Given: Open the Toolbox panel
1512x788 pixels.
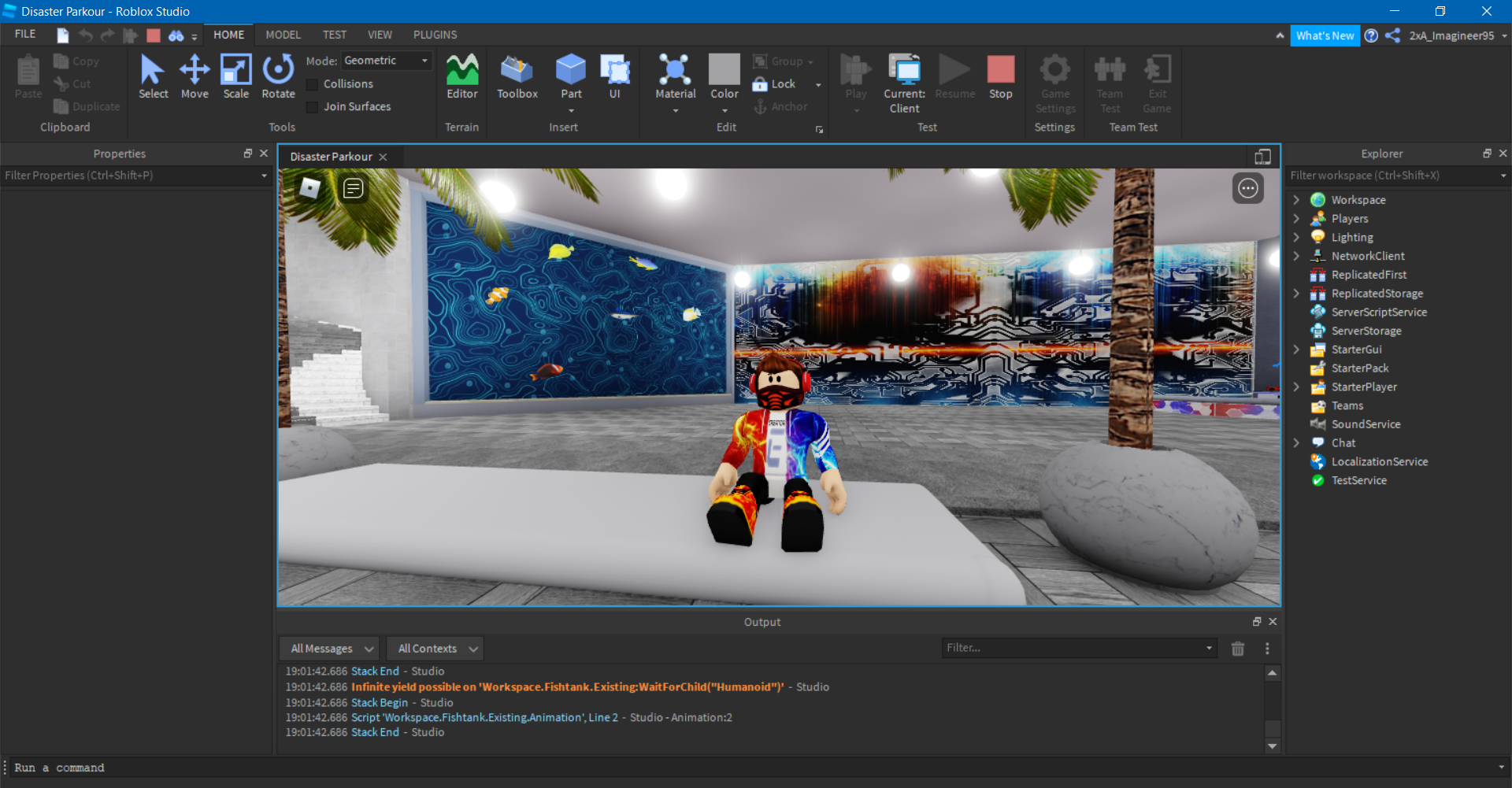Looking at the screenshot, I should (517, 77).
